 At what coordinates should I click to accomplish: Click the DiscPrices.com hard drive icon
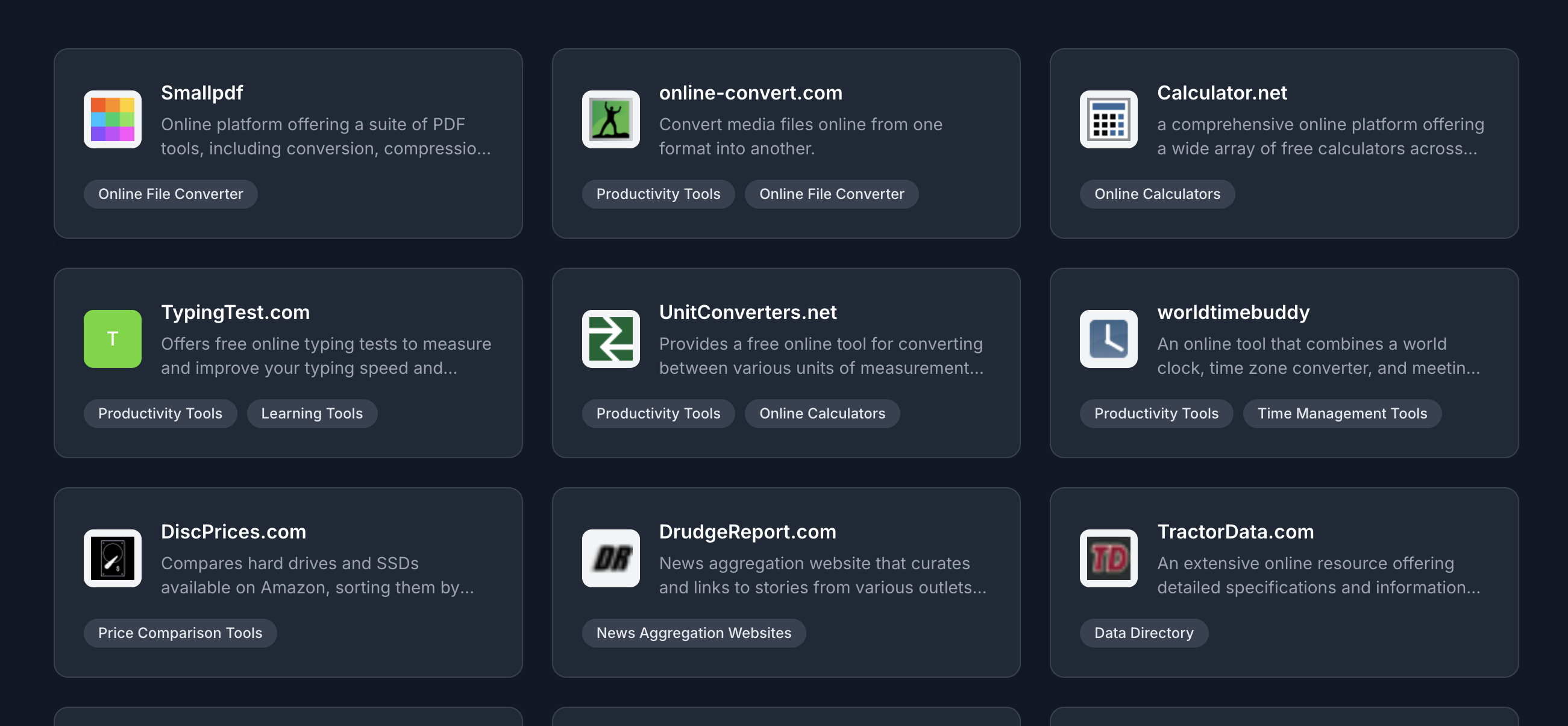tap(113, 558)
